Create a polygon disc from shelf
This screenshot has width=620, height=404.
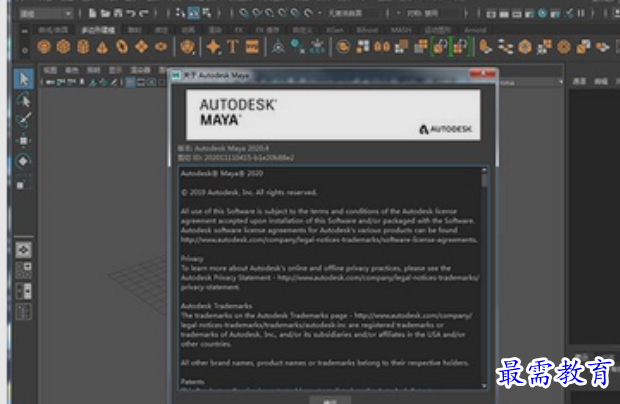click(161, 47)
